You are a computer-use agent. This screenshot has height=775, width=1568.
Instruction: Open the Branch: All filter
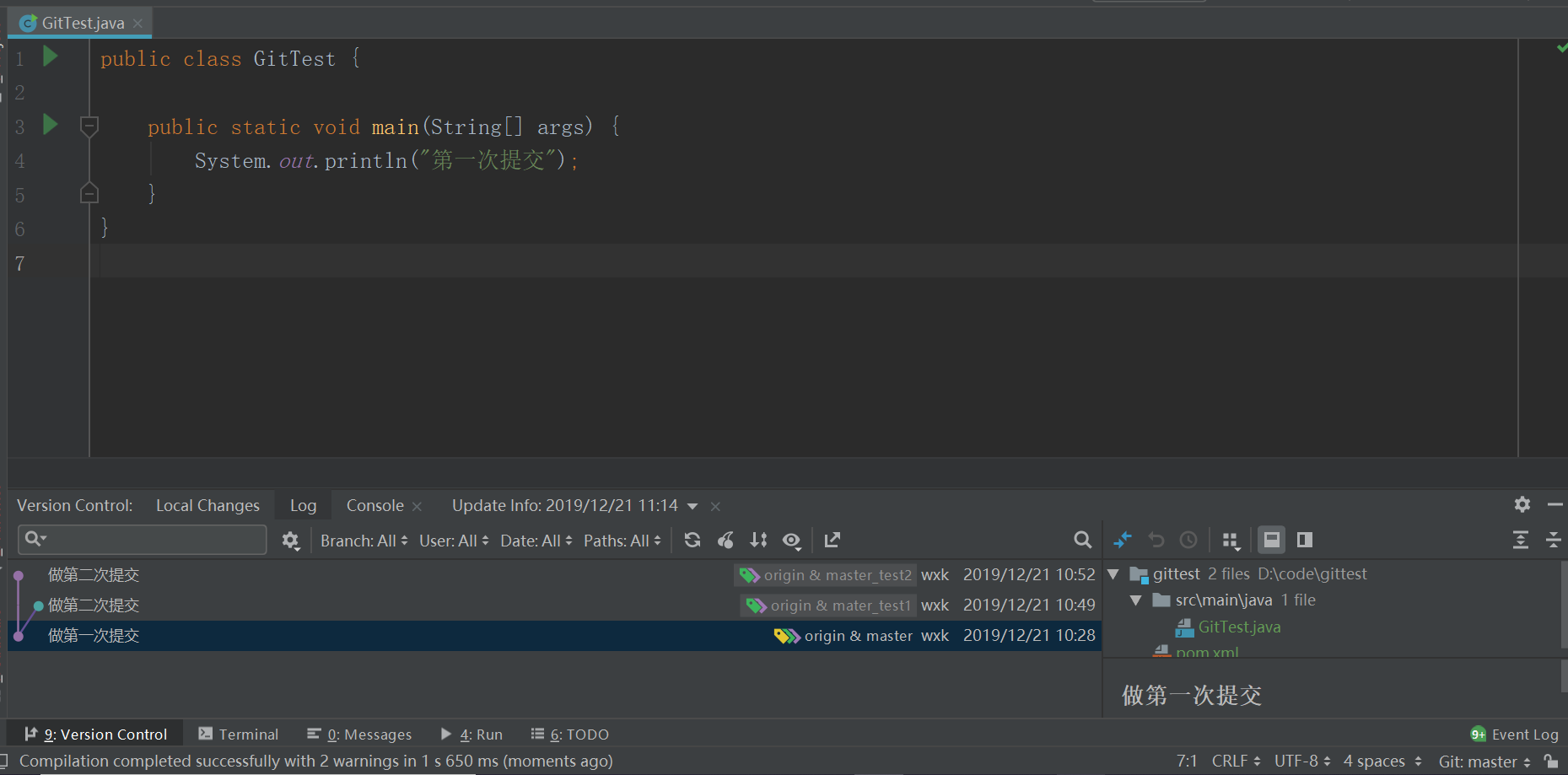[364, 541]
